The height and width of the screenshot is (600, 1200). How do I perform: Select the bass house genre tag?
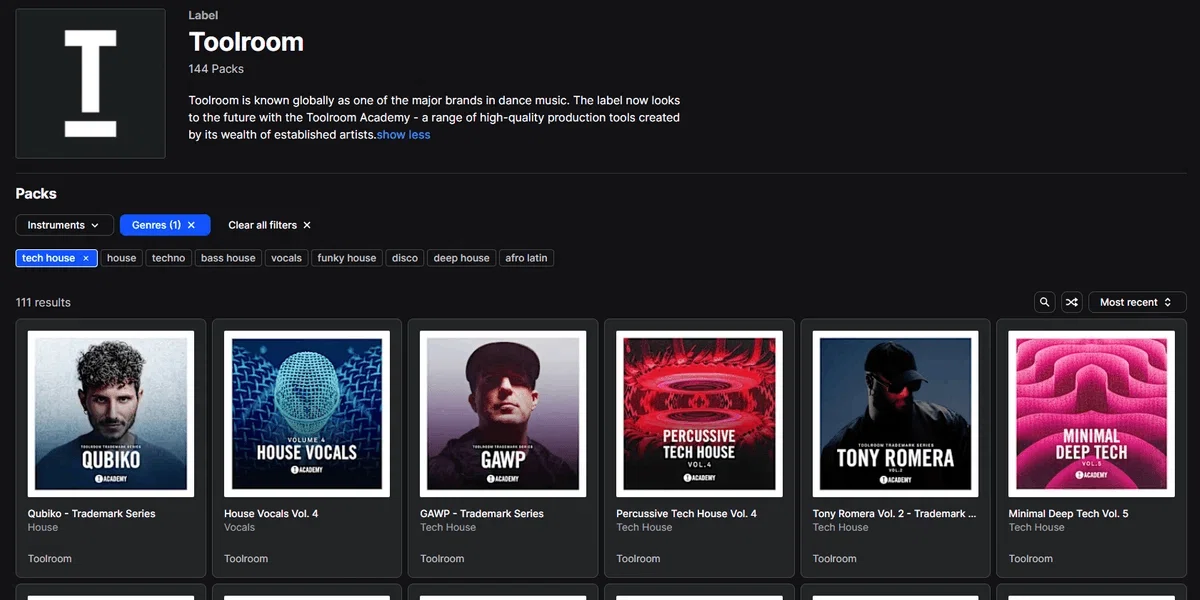(x=228, y=258)
